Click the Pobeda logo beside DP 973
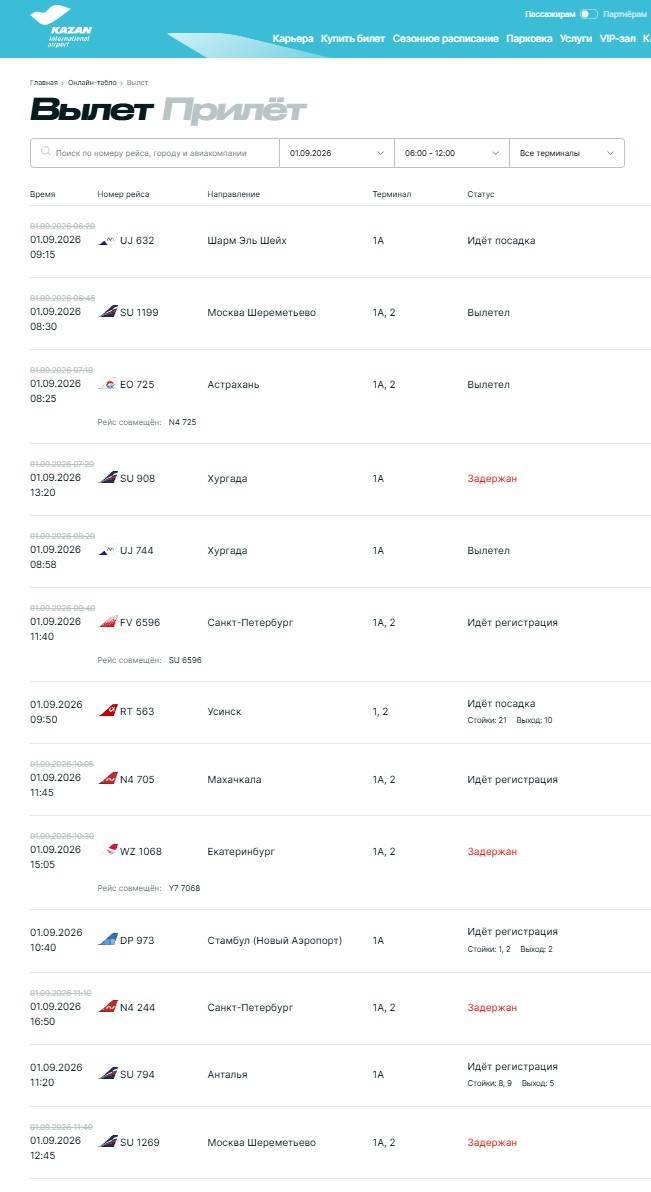This screenshot has height=1192, width=651. pos(107,940)
